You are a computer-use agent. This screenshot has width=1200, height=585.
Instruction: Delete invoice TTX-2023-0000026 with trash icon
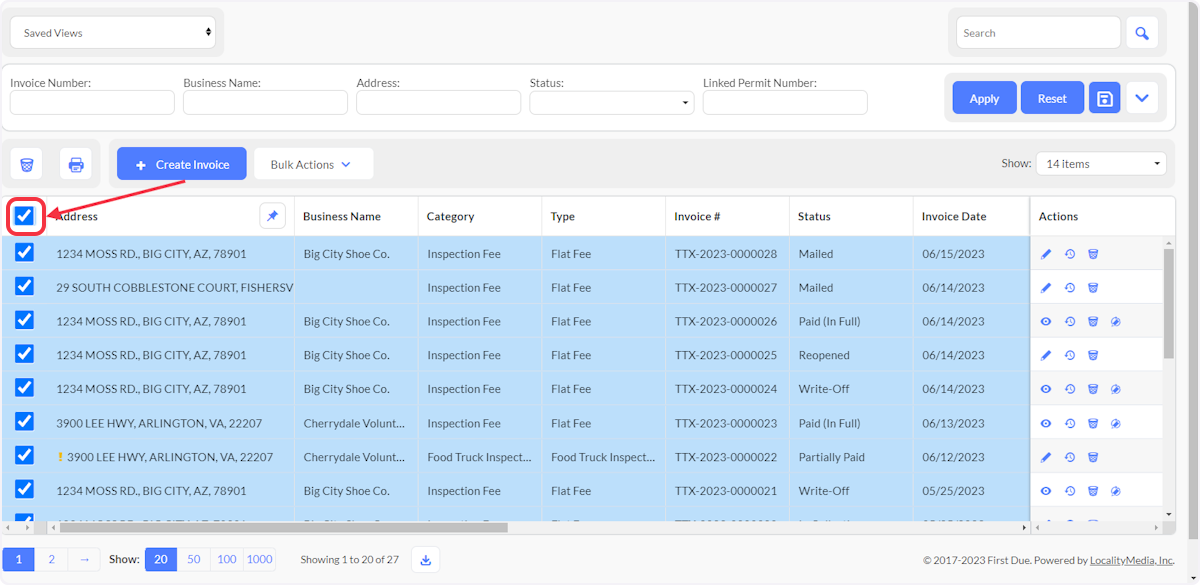pyautogui.click(x=1093, y=322)
